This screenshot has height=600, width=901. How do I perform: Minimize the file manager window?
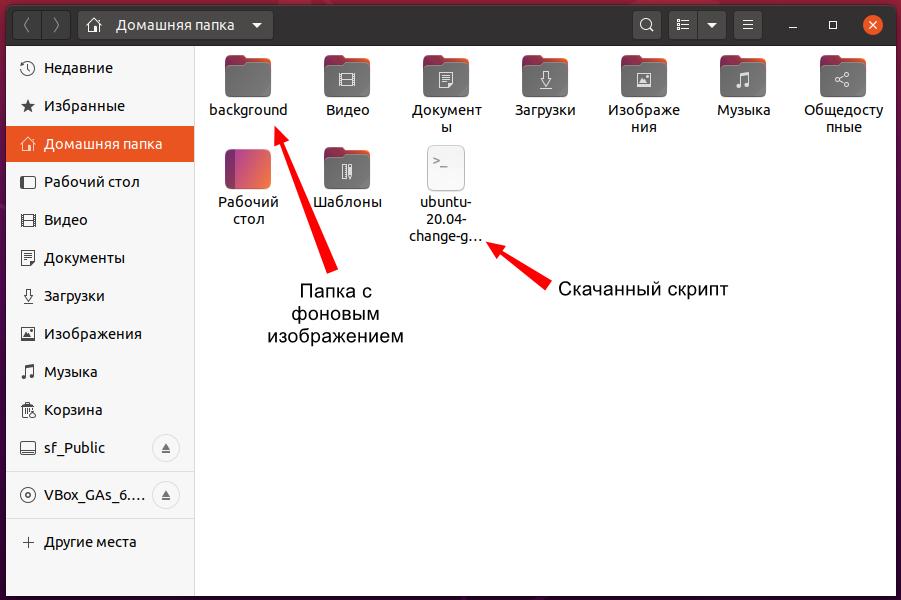click(x=793, y=25)
